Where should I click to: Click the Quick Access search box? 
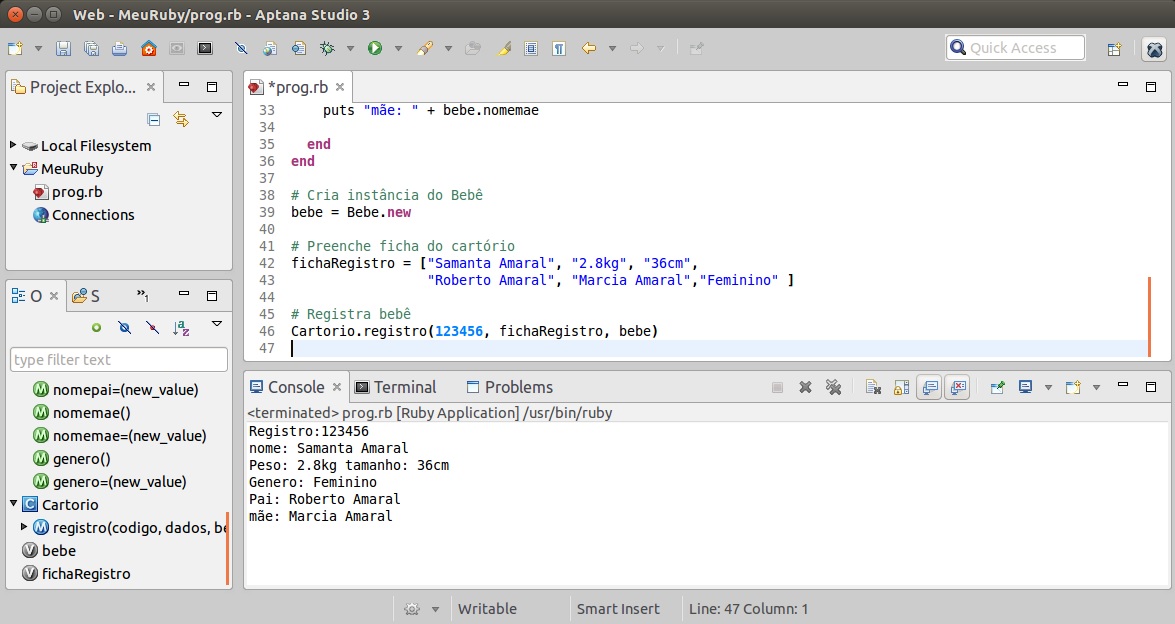1015,48
